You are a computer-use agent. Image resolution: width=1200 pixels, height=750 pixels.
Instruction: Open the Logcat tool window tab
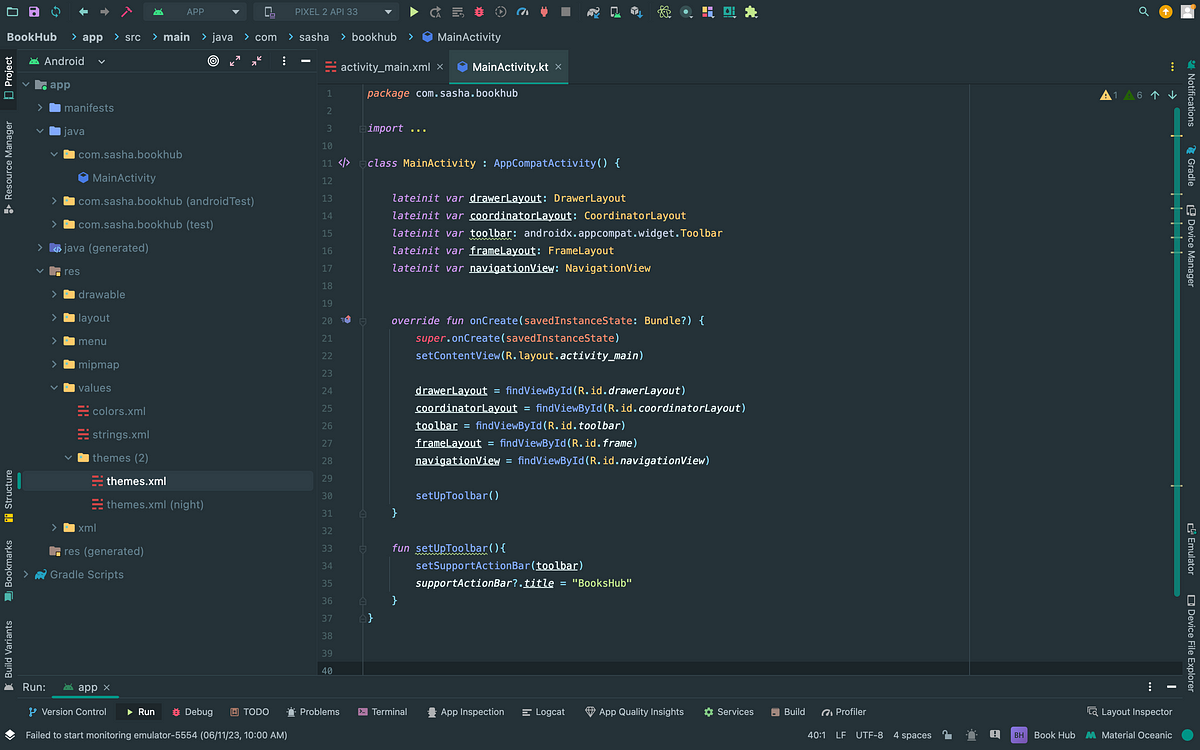543,712
